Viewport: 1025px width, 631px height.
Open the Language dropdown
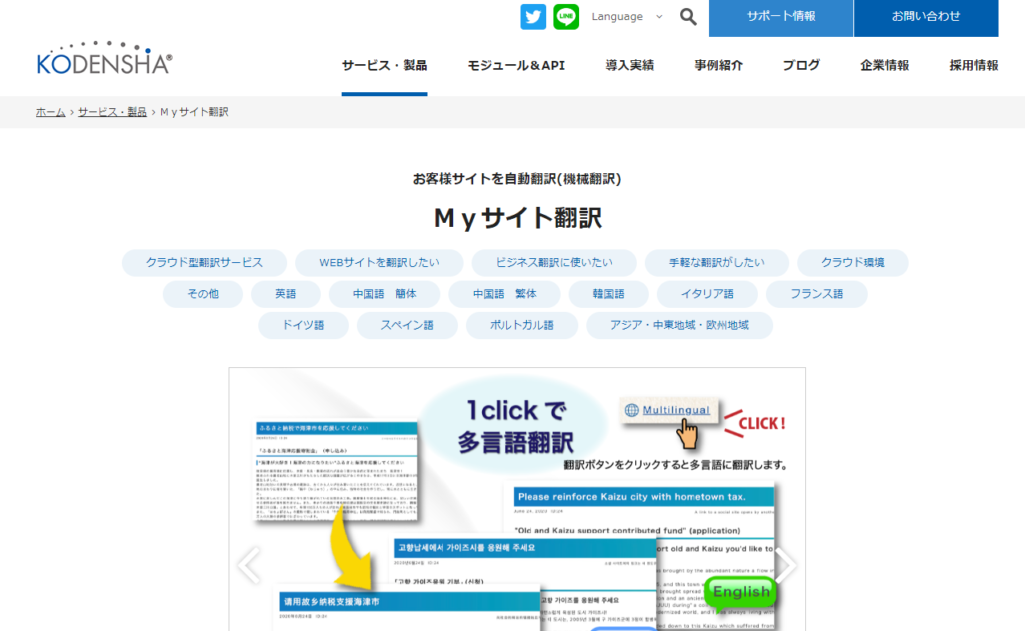coord(623,17)
